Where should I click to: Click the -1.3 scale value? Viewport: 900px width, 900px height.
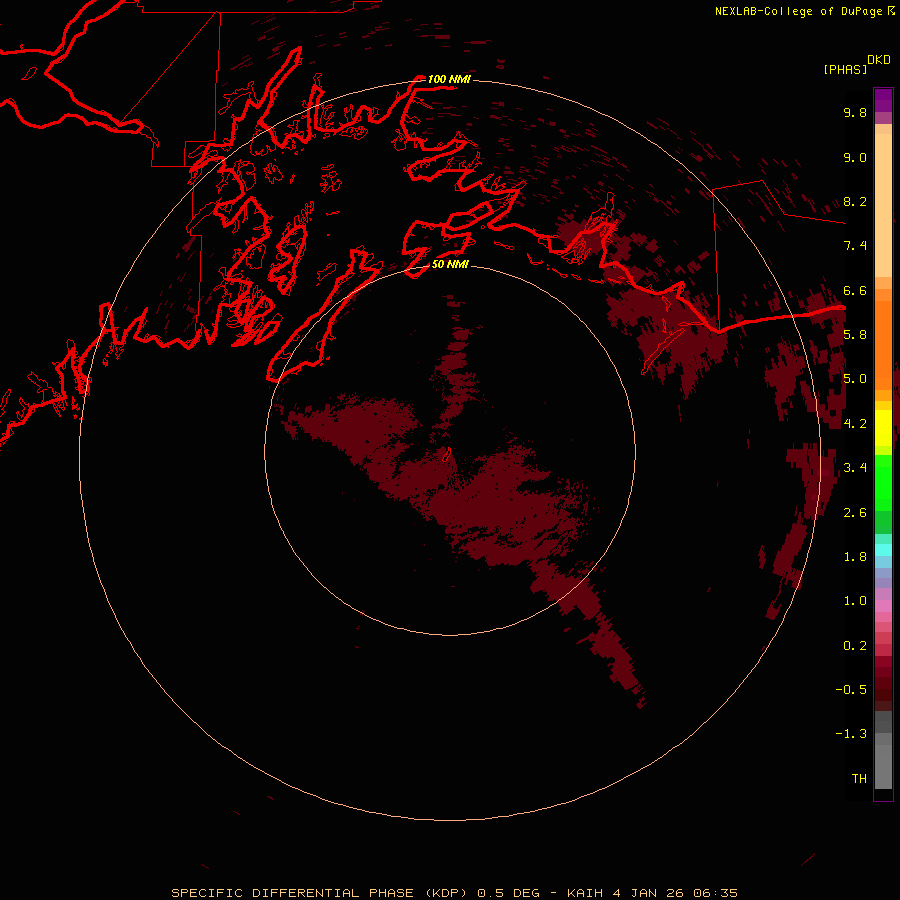[851, 734]
